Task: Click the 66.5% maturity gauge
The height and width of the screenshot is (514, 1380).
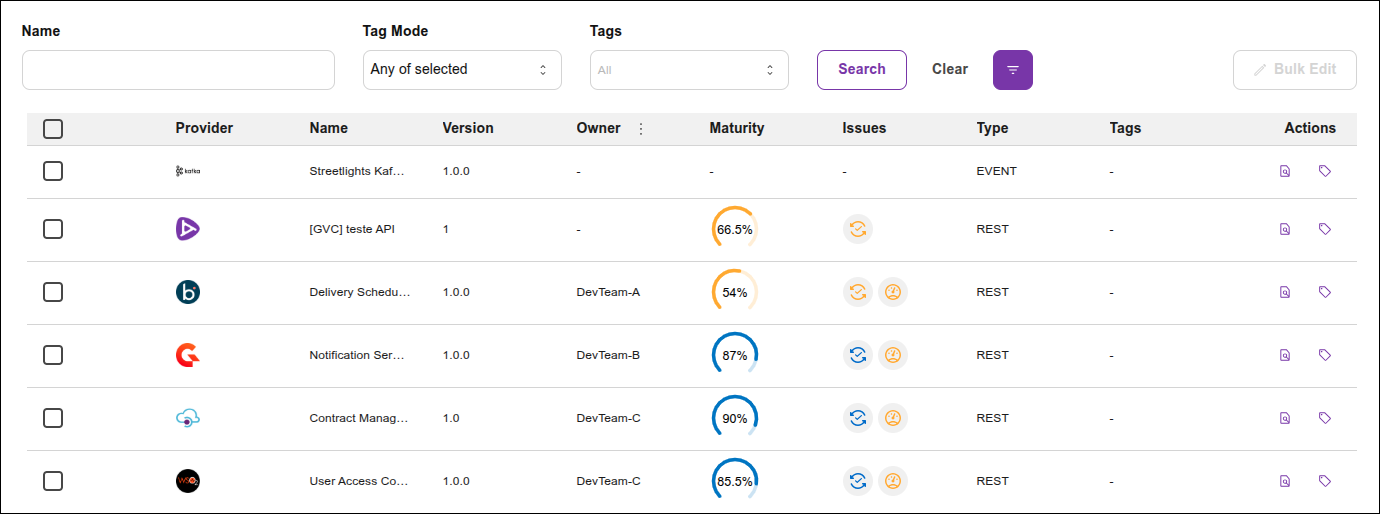Action: (735, 229)
